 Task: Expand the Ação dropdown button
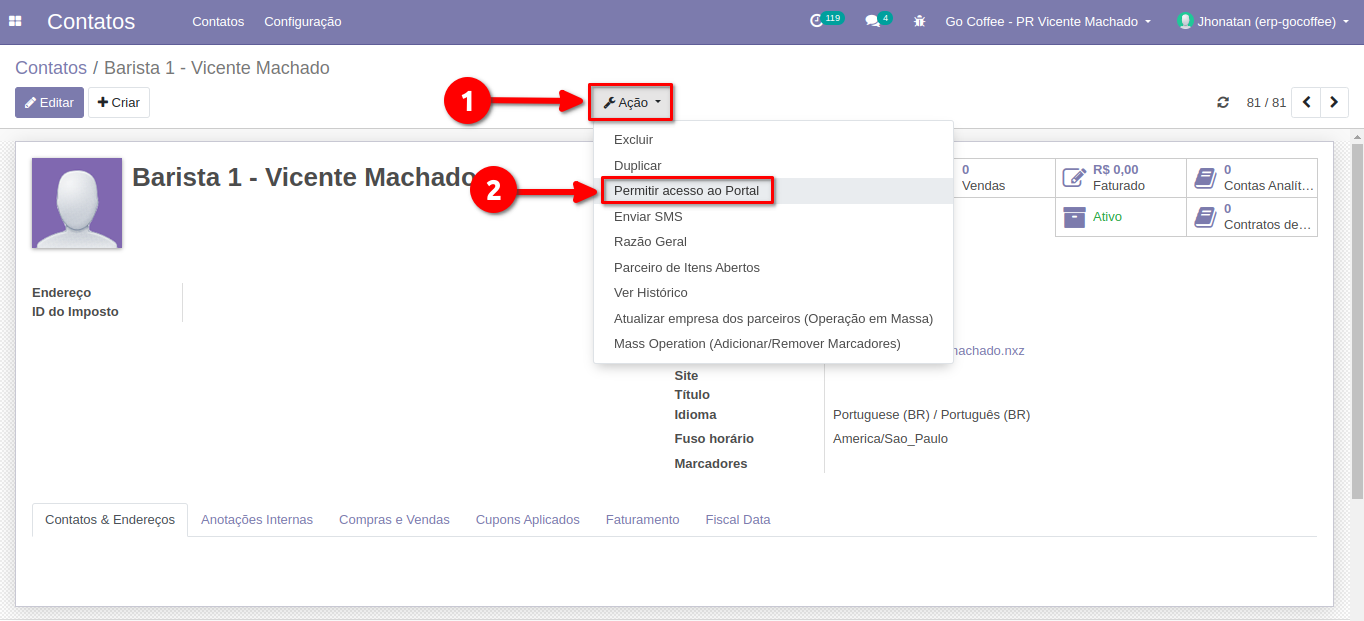pos(631,102)
